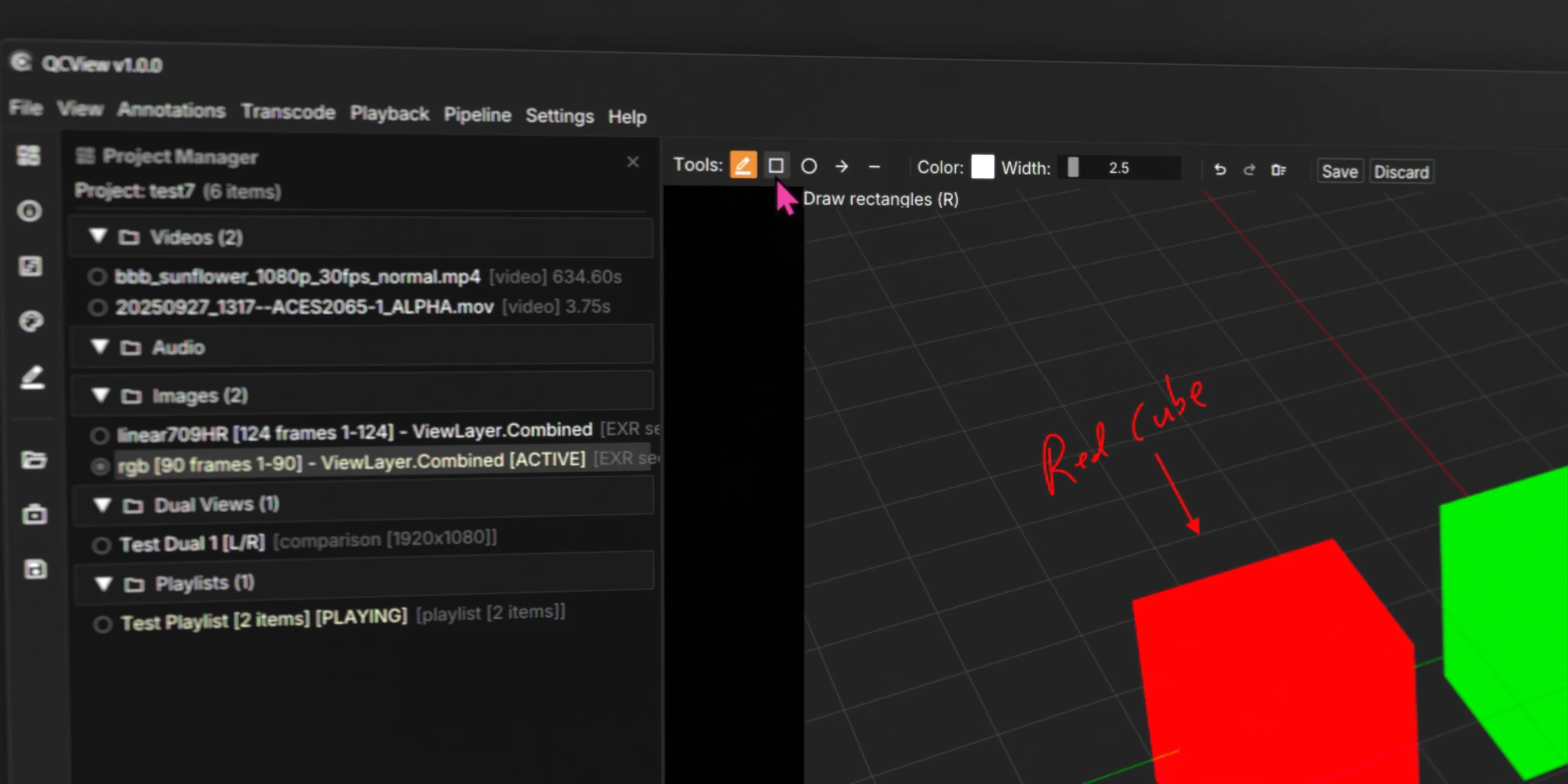Viewport: 1568px width, 784px height.
Task: Undo the last annotation stroke
Action: tap(1220, 169)
